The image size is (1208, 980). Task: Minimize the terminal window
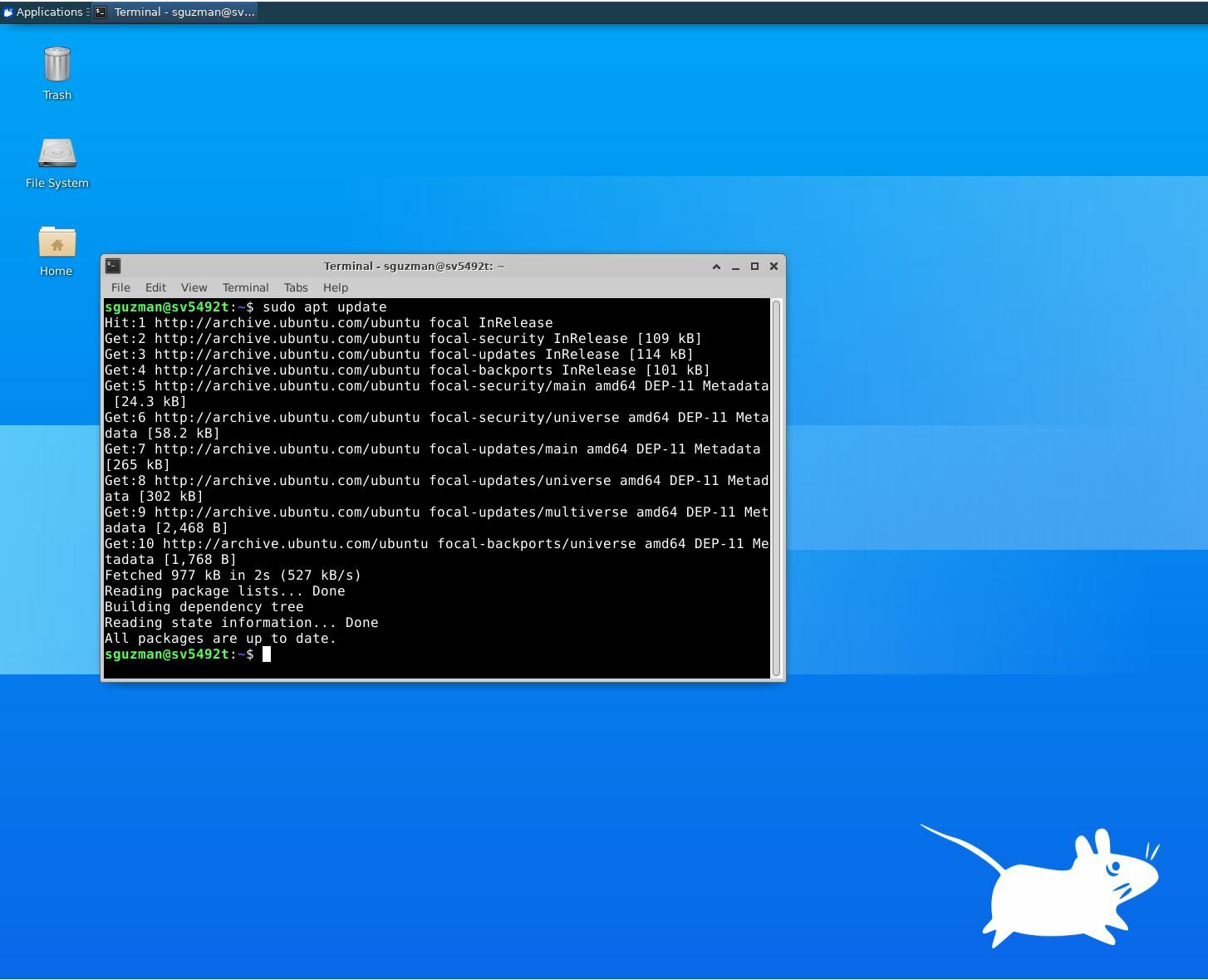[735, 267]
